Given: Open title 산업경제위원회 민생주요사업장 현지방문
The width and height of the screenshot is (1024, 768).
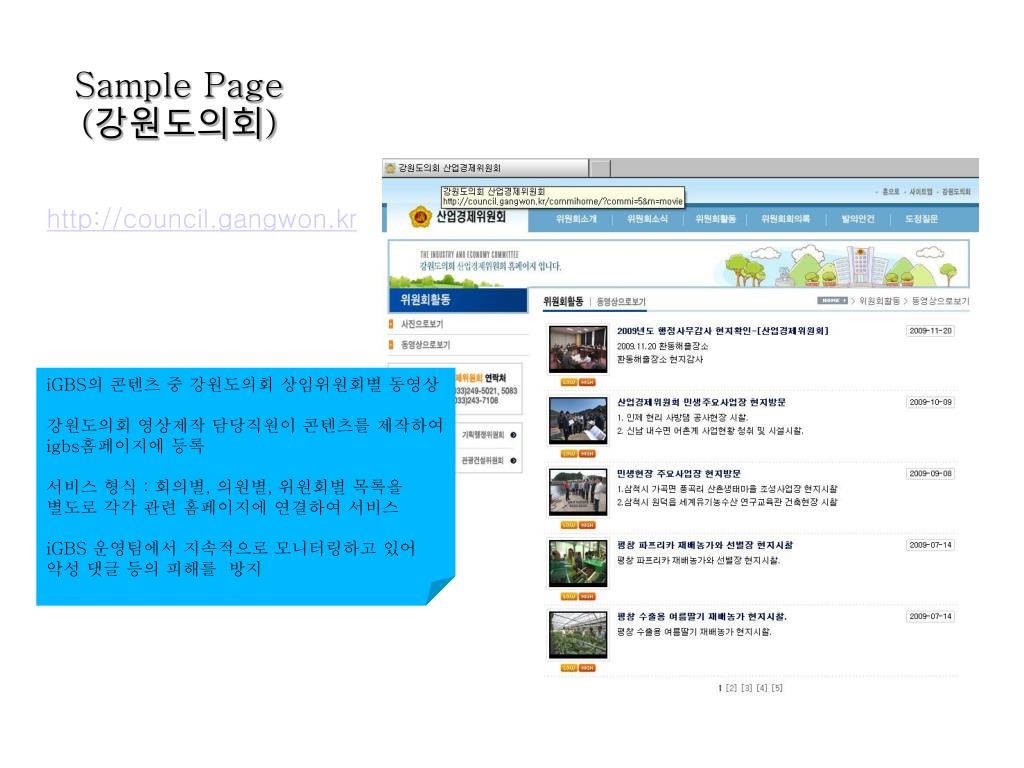Looking at the screenshot, I should click(x=701, y=402).
